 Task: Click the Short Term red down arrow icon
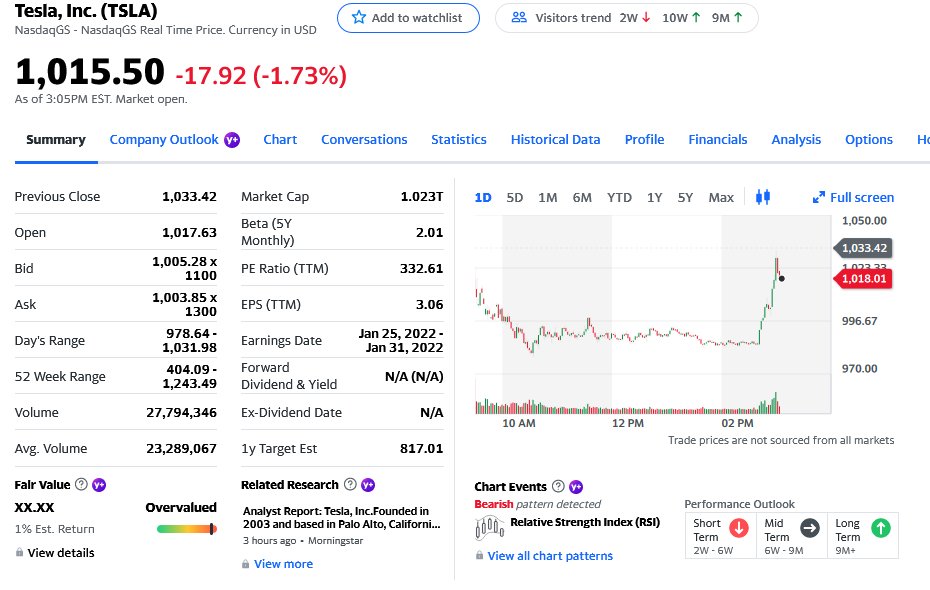pyautogui.click(x=738, y=528)
